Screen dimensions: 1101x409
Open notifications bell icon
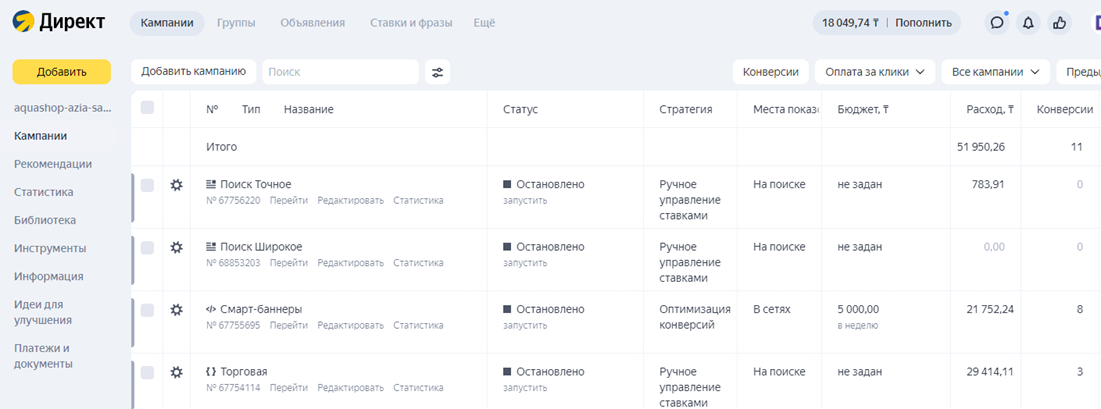coord(1028,22)
